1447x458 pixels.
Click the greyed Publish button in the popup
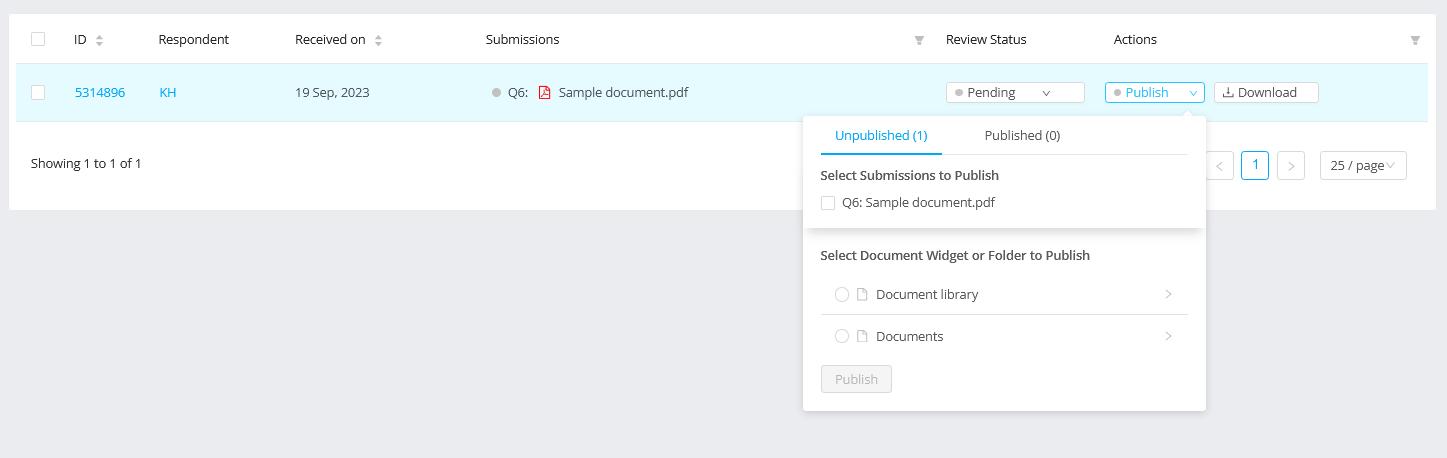[x=856, y=379]
